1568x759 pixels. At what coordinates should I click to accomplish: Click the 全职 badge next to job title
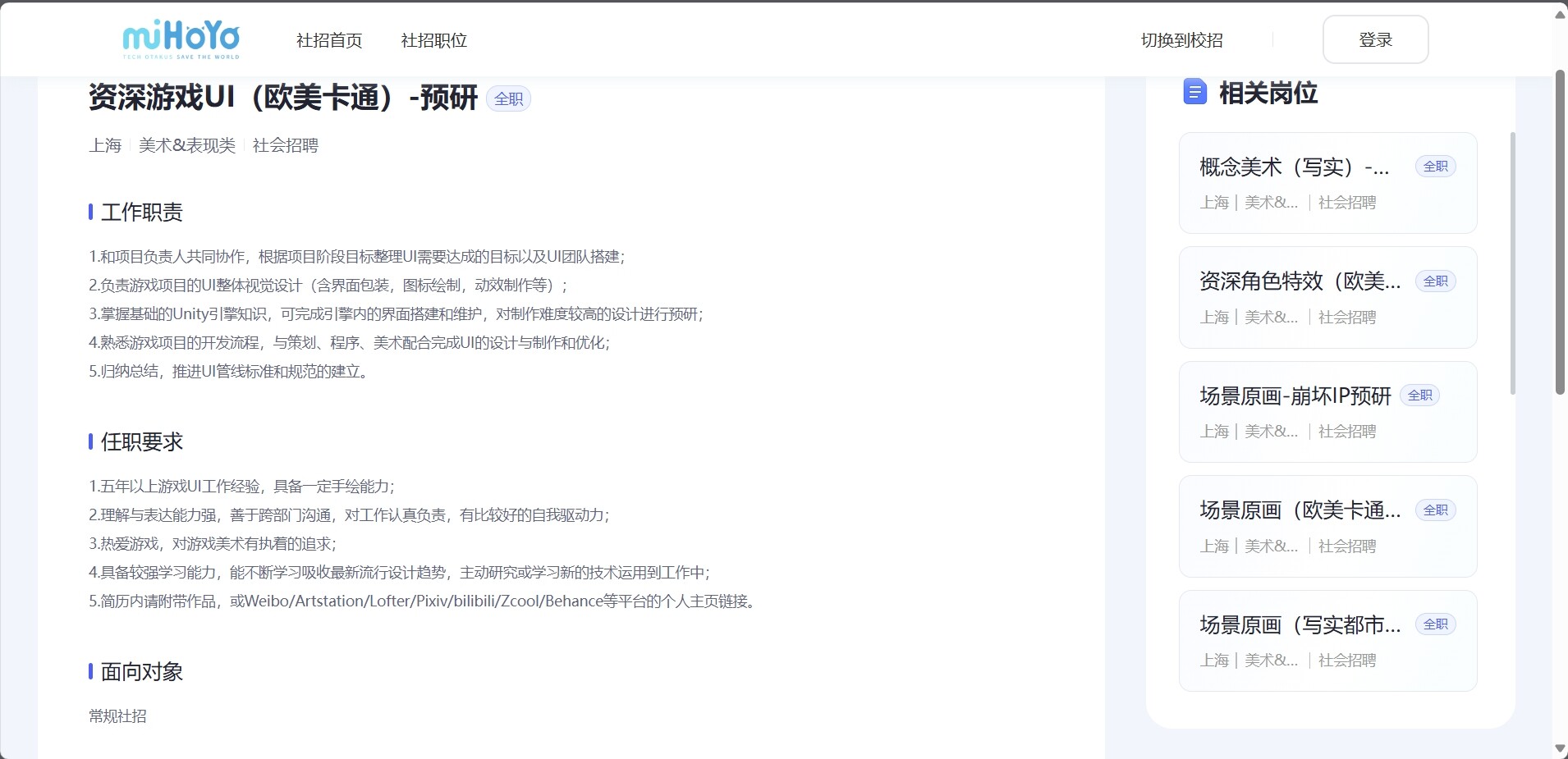click(508, 99)
